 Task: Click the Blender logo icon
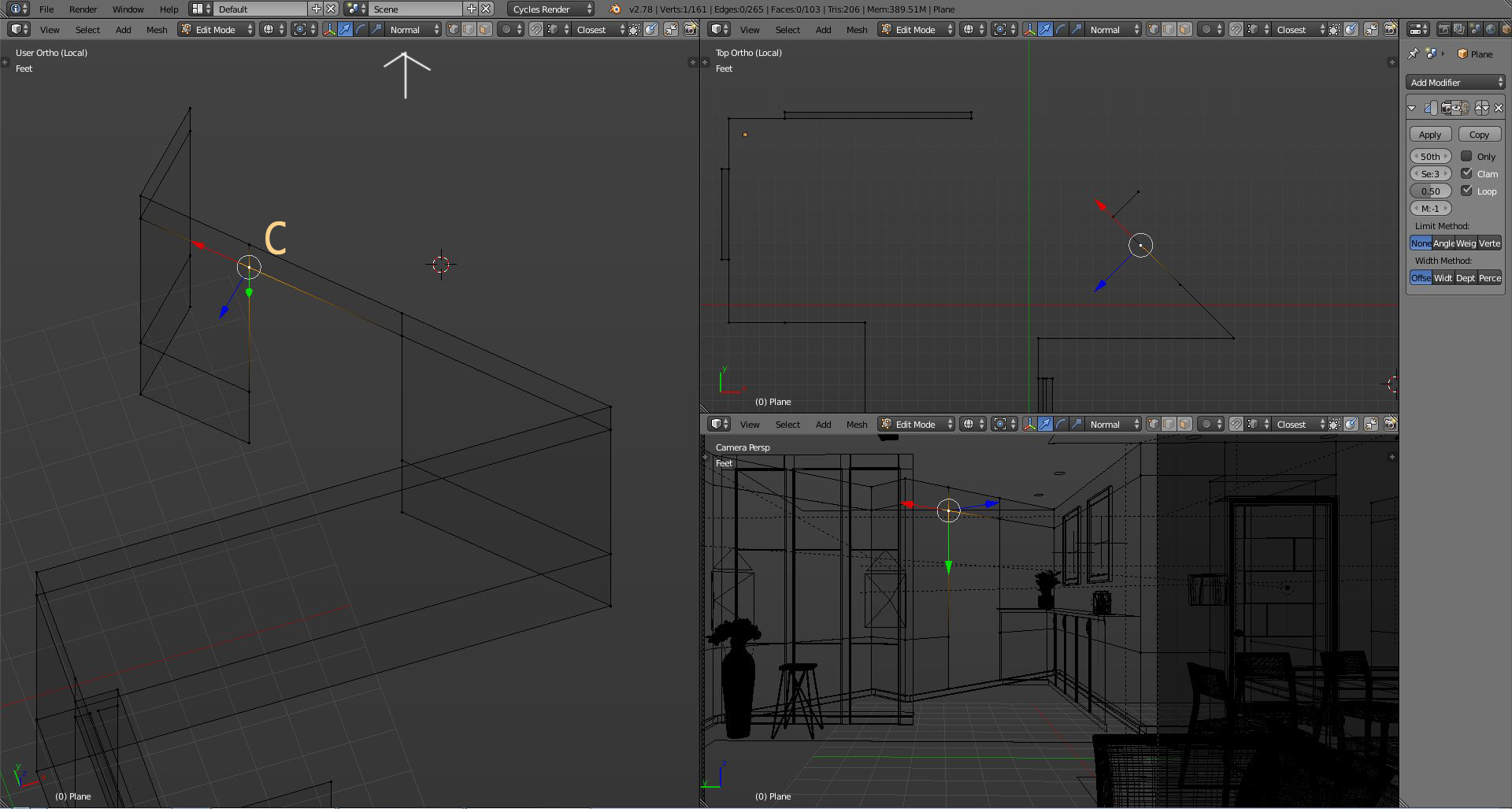click(x=615, y=9)
